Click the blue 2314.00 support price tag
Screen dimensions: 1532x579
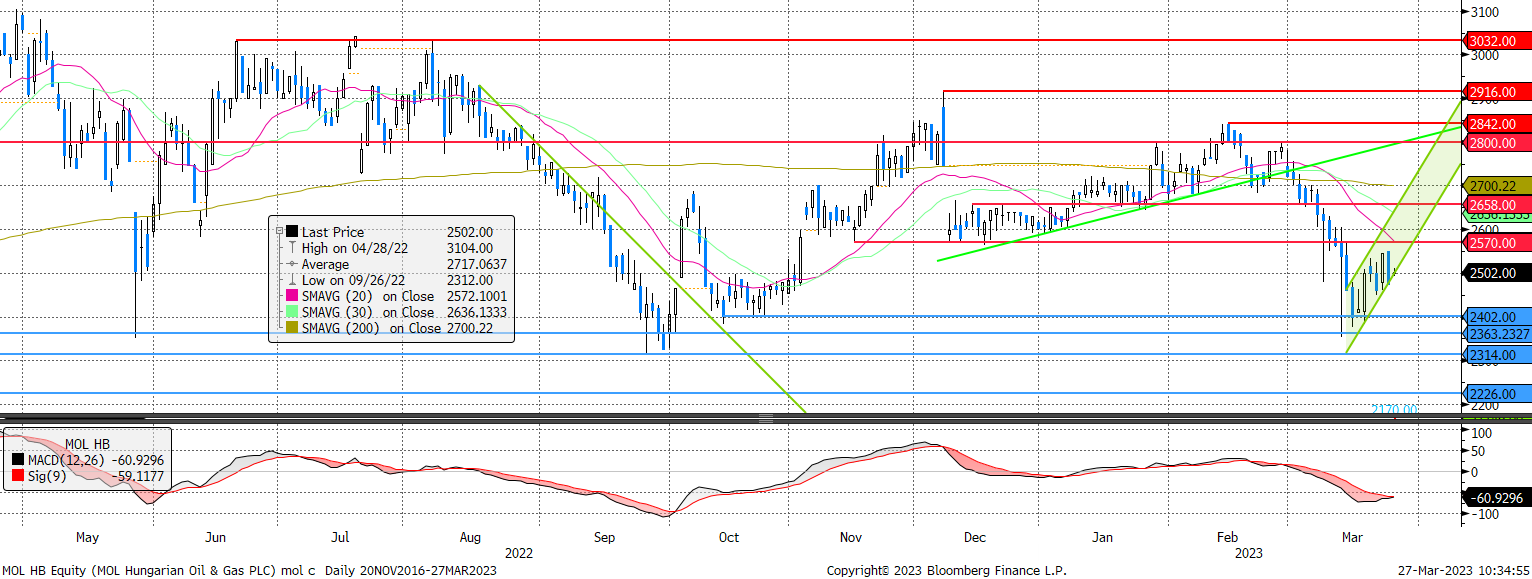[x=1497, y=355]
